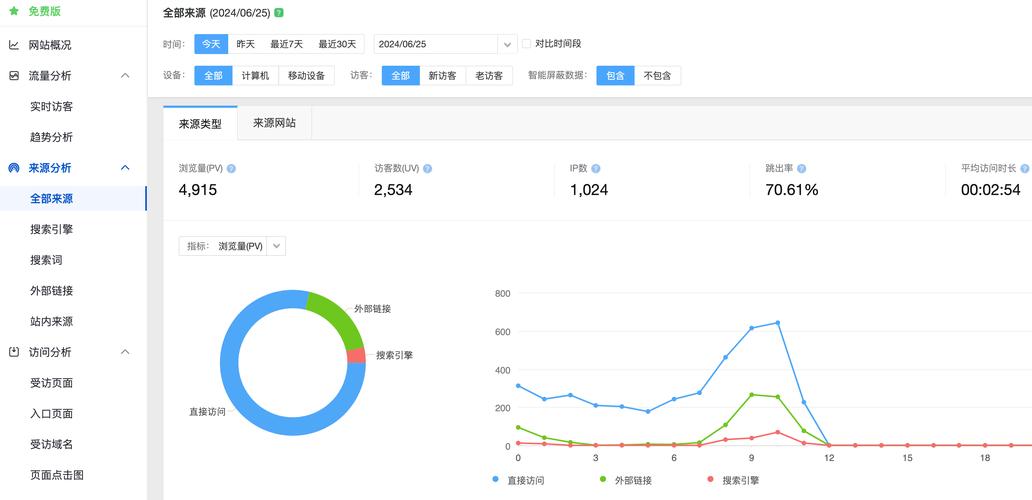Open 搜索引擎 in the sidebar menu
Viewport: 1032px width, 500px height.
click(x=51, y=229)
